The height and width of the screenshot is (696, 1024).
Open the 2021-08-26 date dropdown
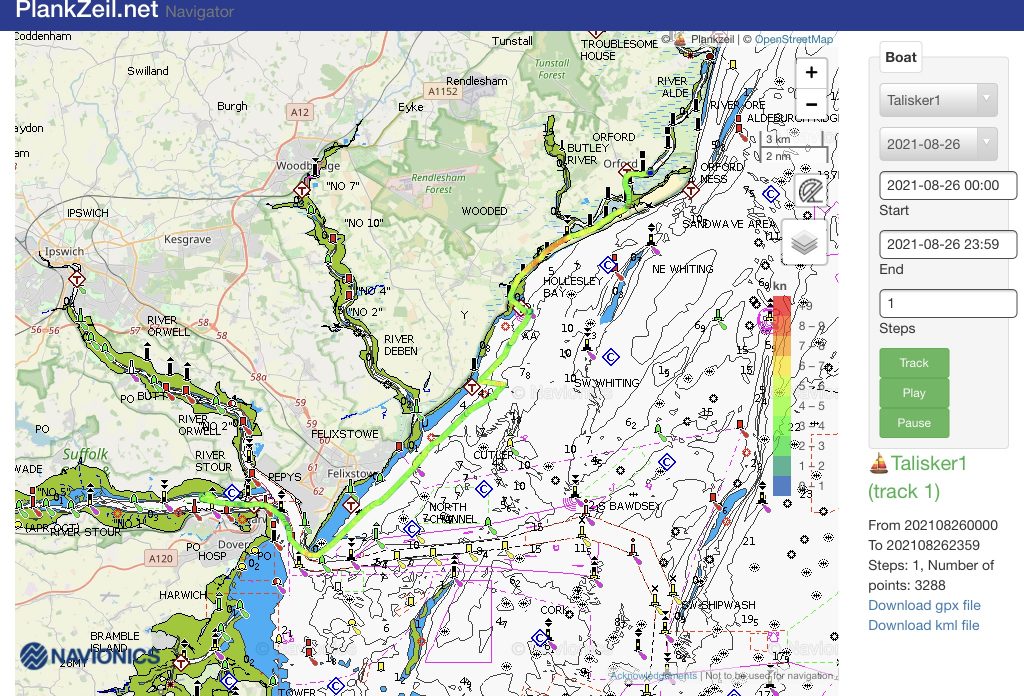[x=938, y=144]
